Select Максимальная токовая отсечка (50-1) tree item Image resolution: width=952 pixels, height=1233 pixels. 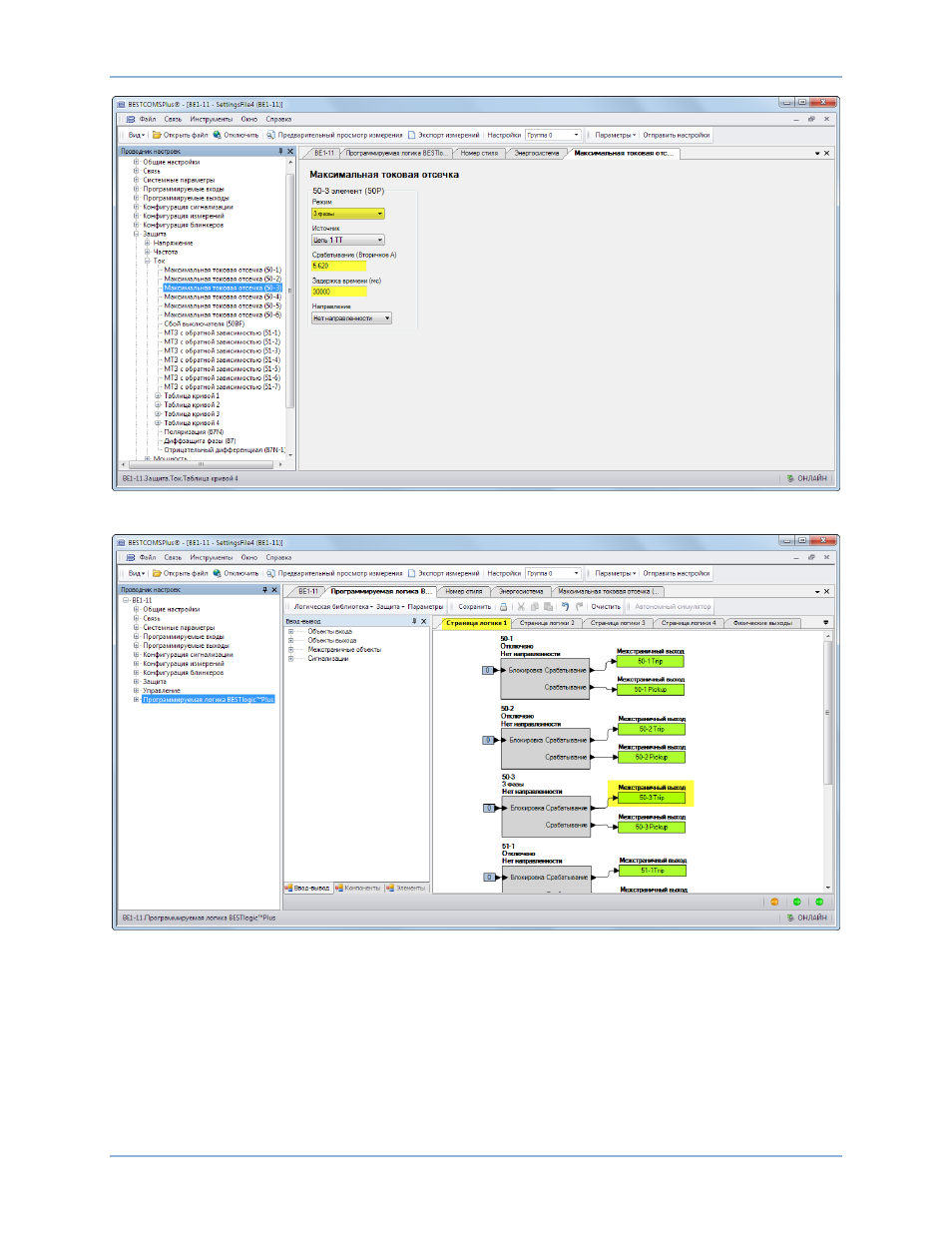(x=223, y=270)
